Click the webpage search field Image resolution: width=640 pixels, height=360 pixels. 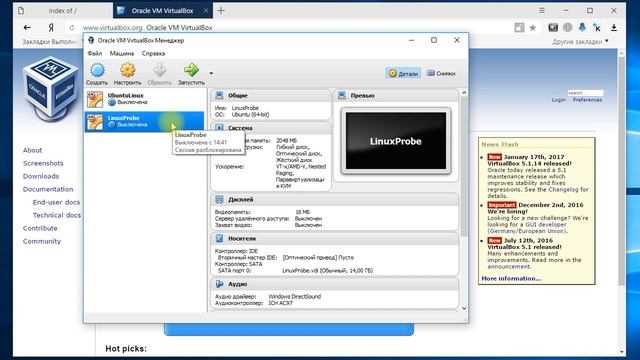[585, 93]
